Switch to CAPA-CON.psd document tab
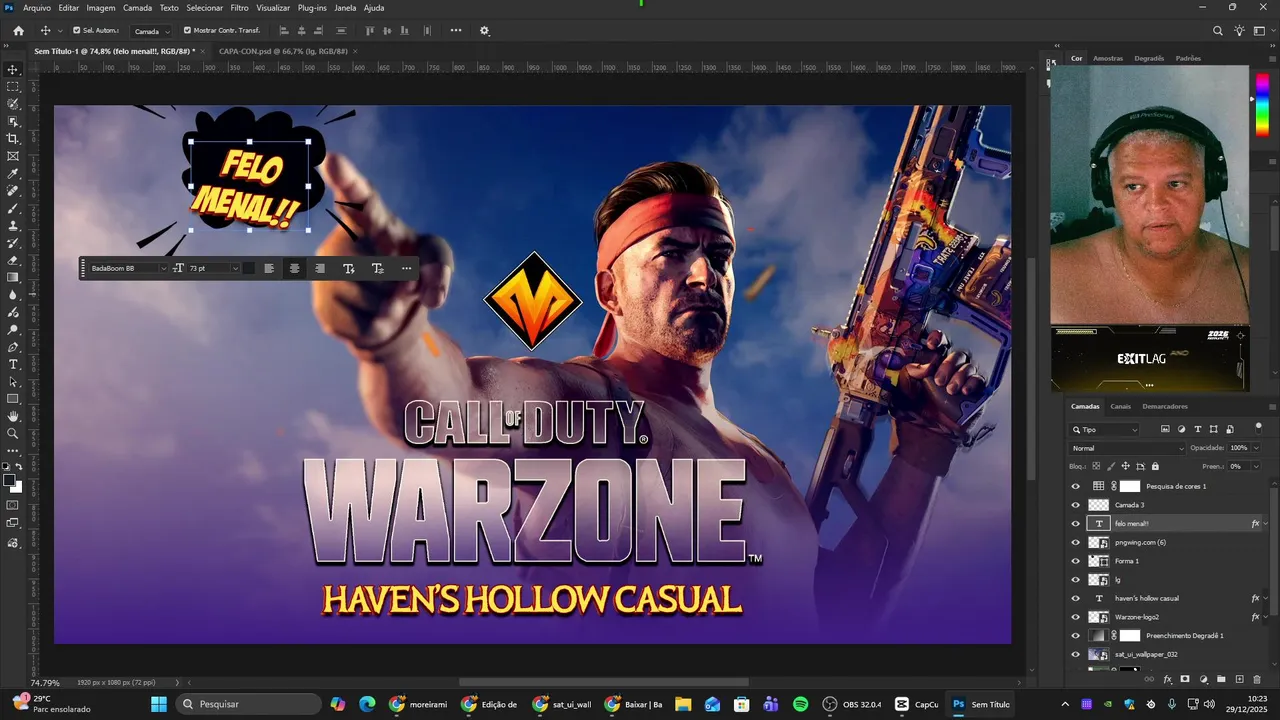The width and height of the screenshot is (1280, 720). pyautogui.click(x=283, y=50)
